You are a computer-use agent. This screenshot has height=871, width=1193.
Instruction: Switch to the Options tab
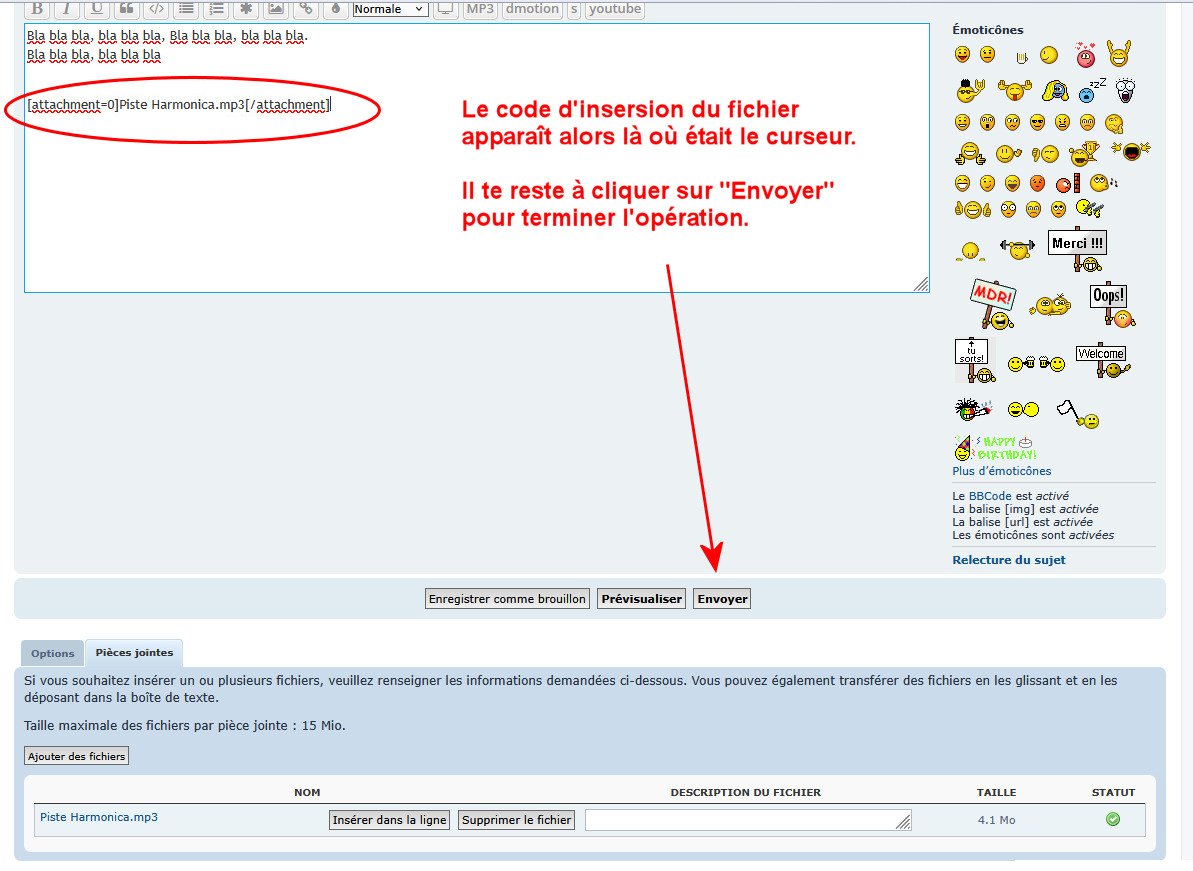tap(52, 653)
